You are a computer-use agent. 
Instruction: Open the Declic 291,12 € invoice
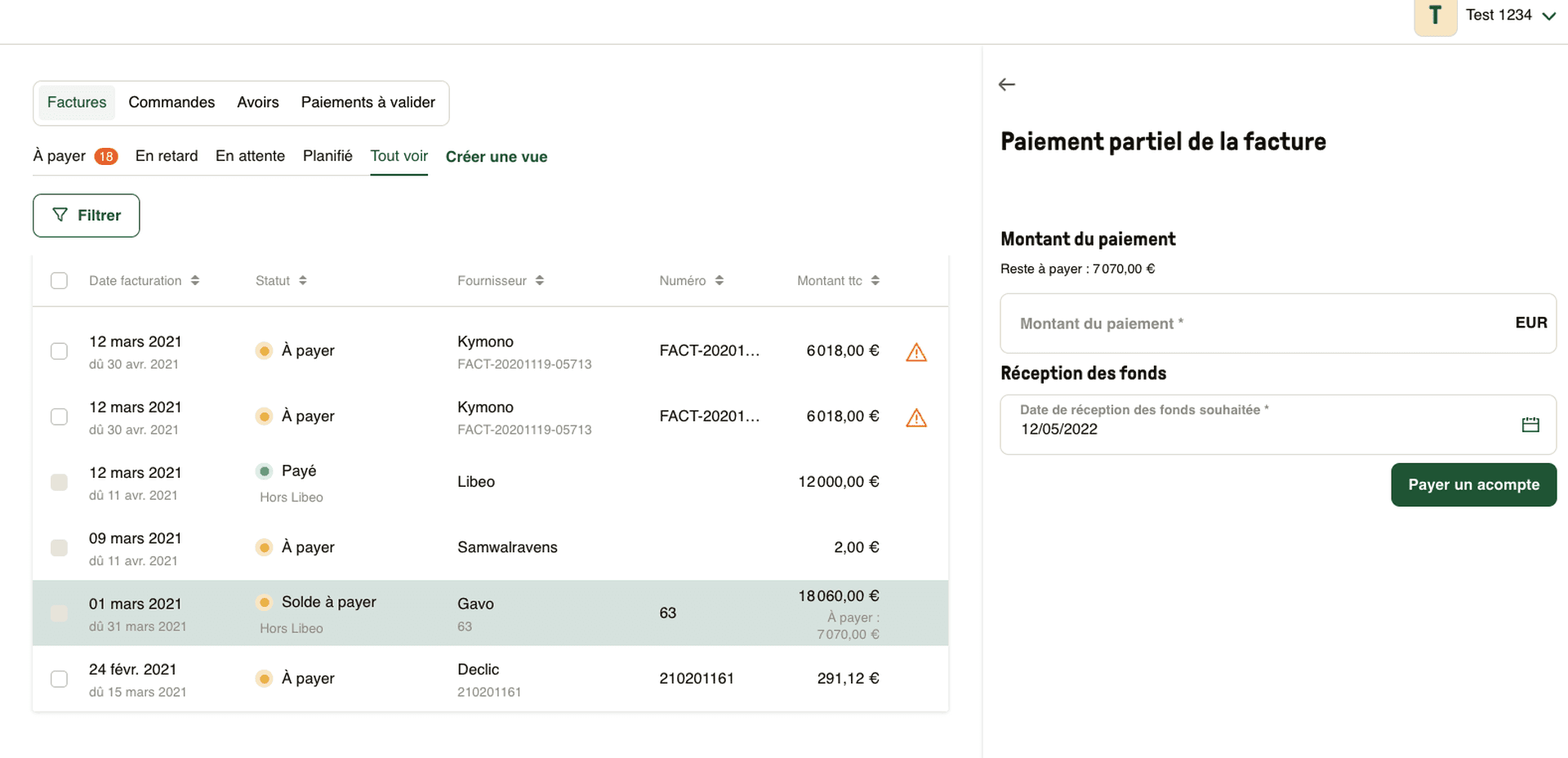[x=490, y=679]
